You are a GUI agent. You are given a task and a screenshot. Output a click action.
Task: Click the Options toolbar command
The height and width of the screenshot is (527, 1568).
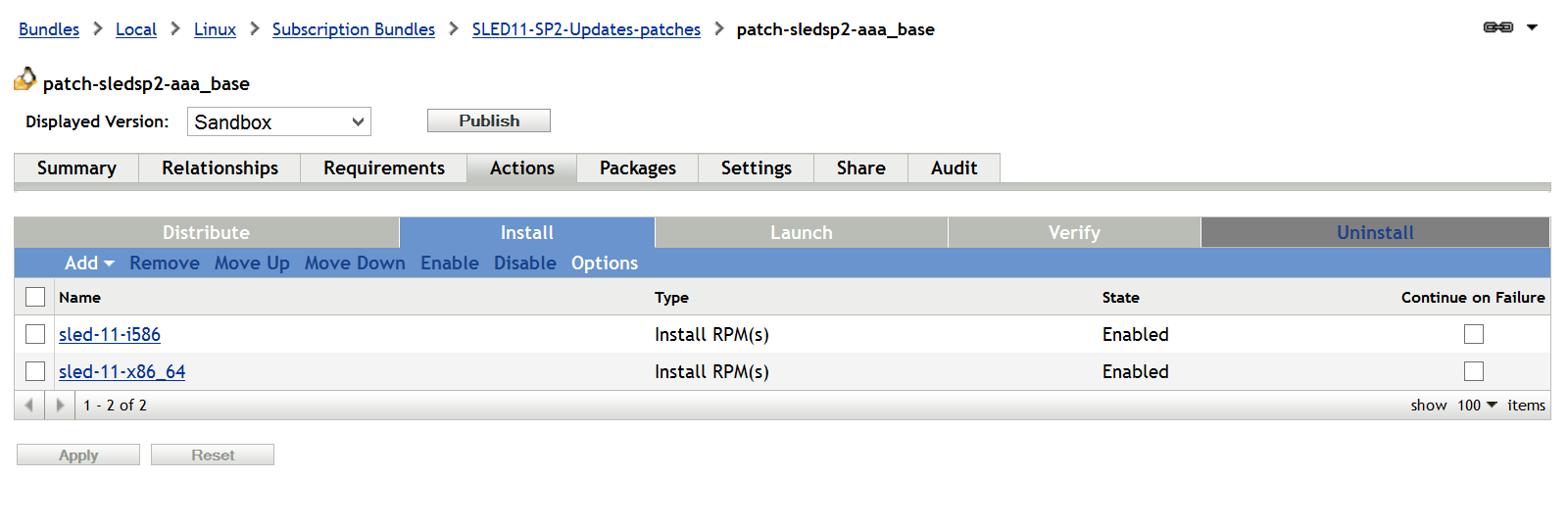point(604,263)
